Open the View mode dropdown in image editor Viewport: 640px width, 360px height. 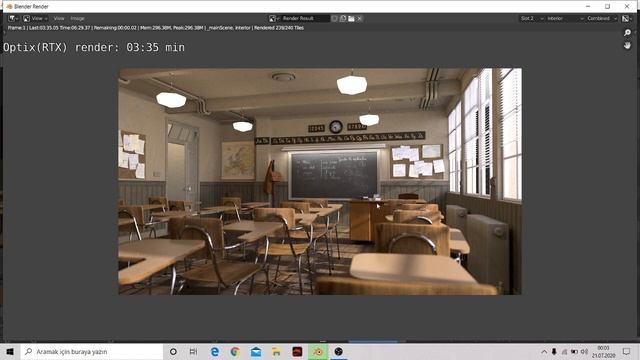[x=36, y=18]
